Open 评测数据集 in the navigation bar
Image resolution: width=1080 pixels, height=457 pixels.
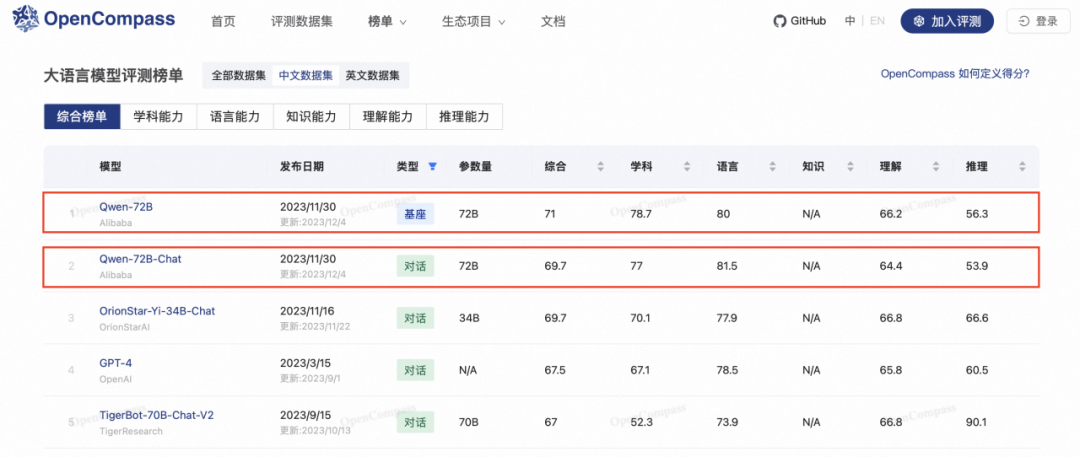[302, 21]
